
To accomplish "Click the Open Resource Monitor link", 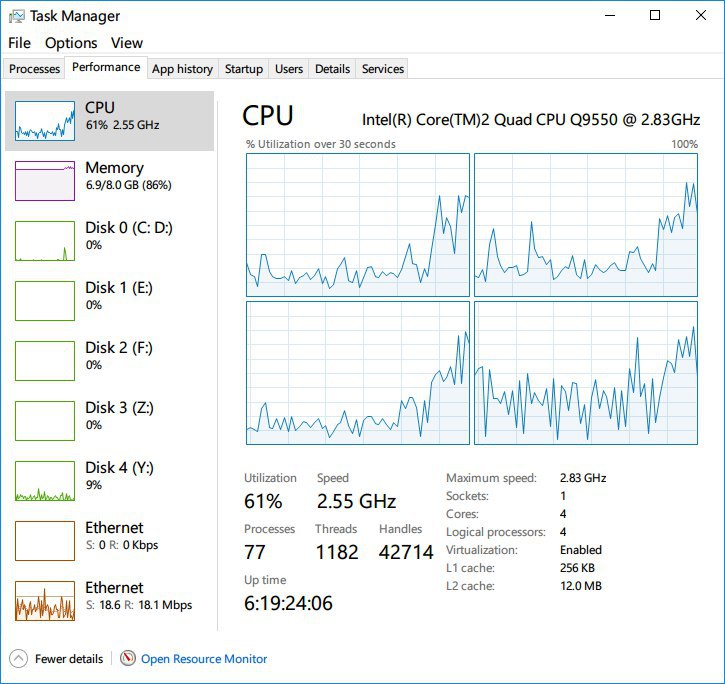I will (204, 659).
